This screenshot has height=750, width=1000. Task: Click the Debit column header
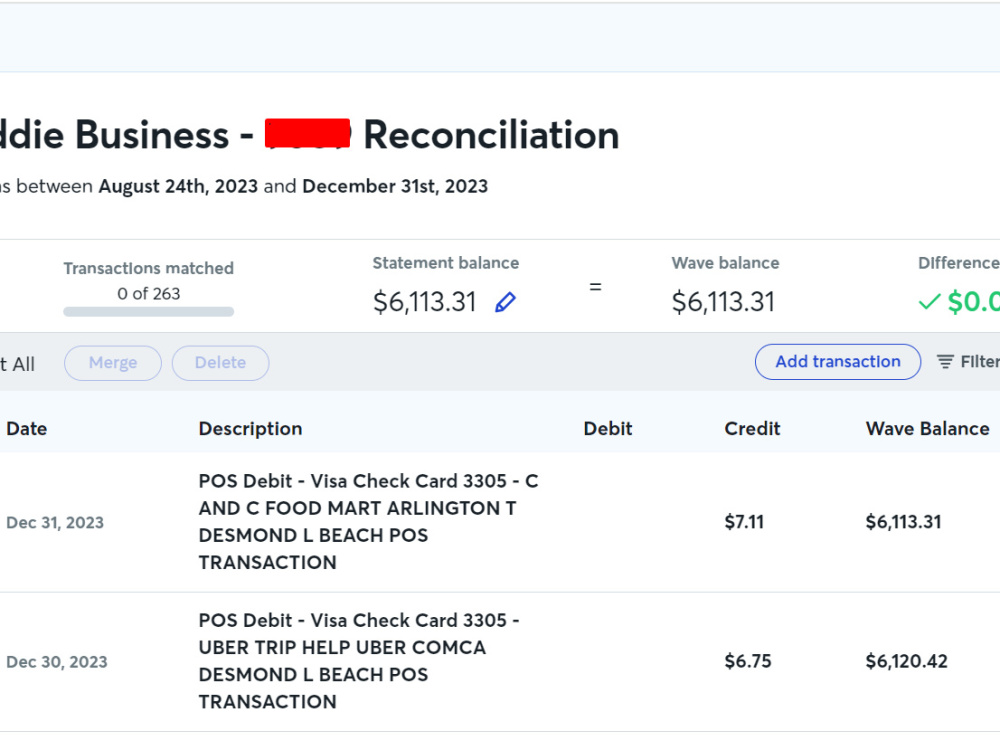coord(608,429)
